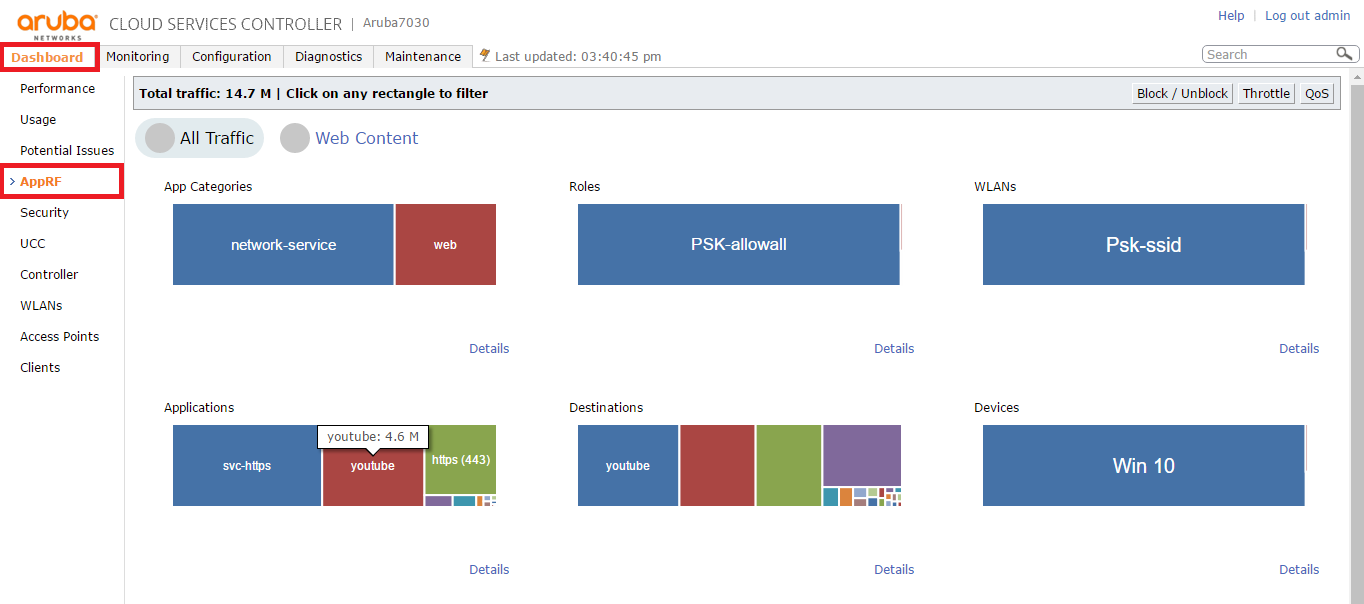Open the Help link
The width and height of the screenshot is (1364, 604).
click(x=1231, y=15)
